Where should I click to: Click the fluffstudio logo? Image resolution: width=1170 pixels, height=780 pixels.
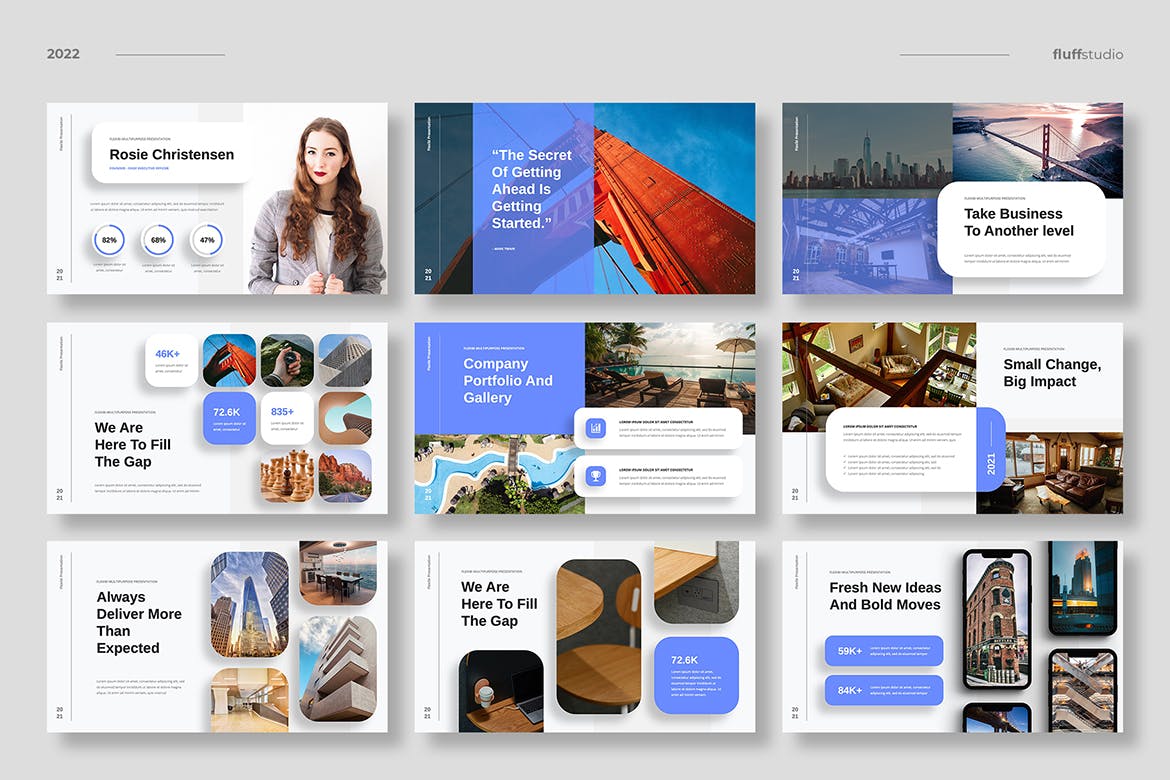[1087, 54]
